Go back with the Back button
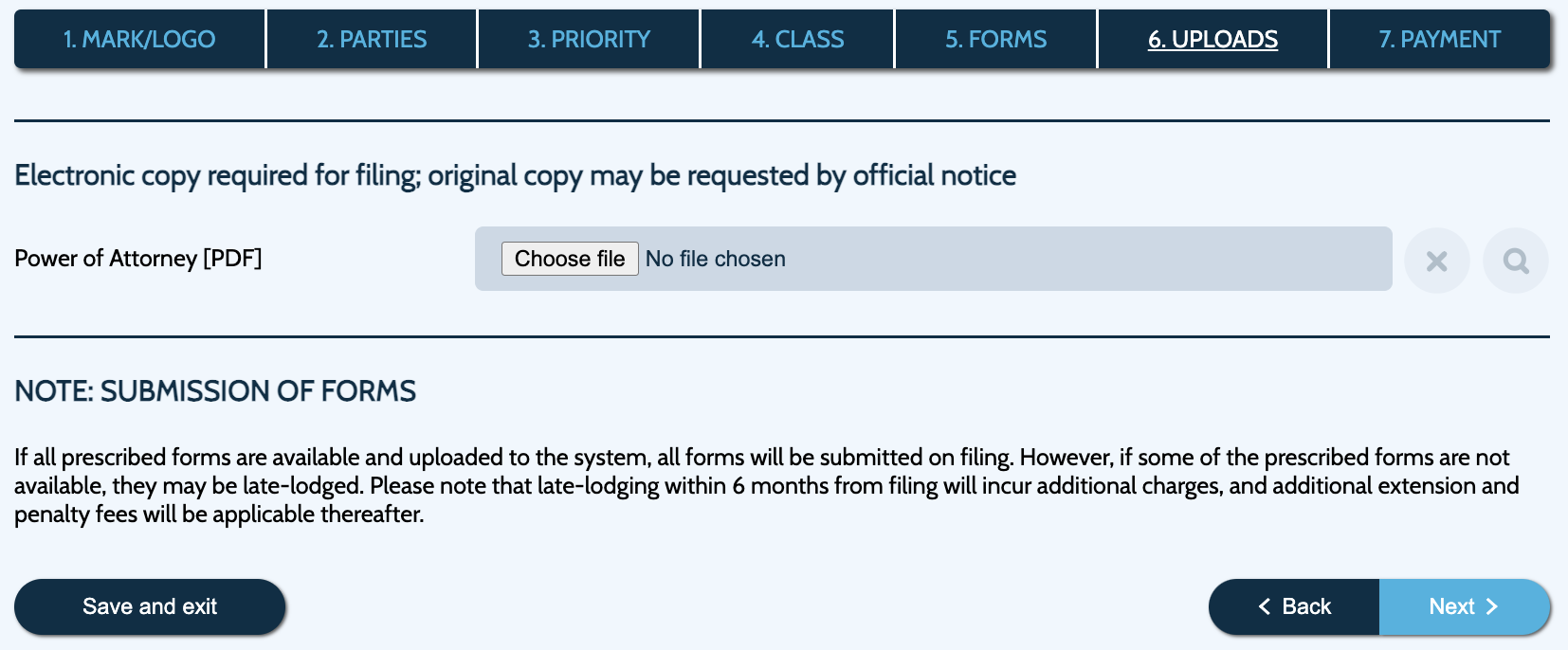 point(1294,606)
